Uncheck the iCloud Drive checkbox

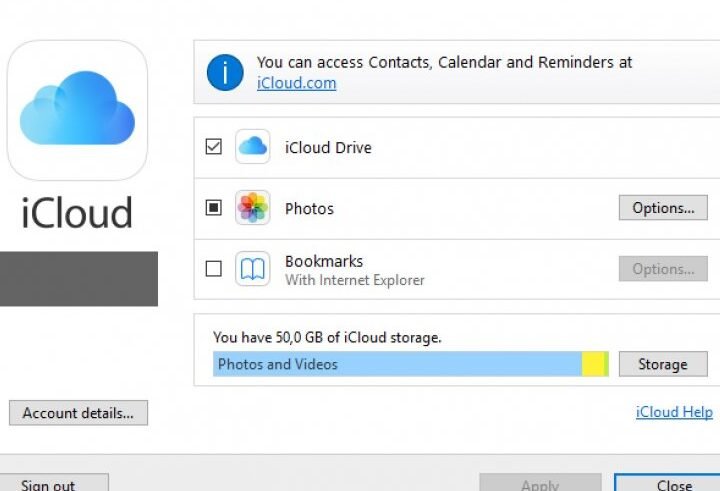click(214, 147)
